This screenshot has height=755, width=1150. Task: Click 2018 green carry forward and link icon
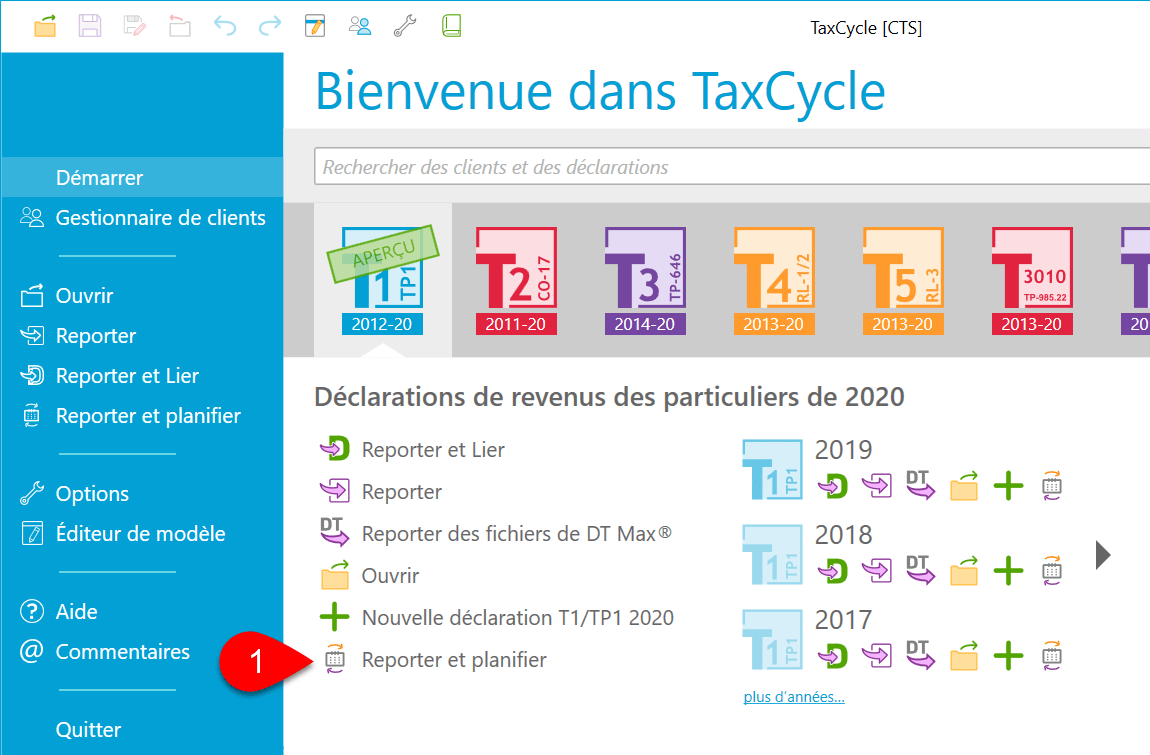833,570
